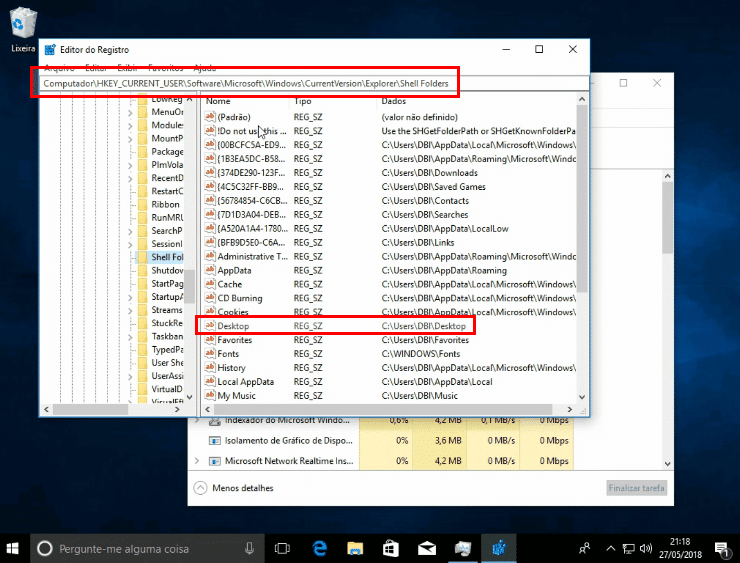
Task: Click the Ribbon folder icon in tree
Action: 143,204
